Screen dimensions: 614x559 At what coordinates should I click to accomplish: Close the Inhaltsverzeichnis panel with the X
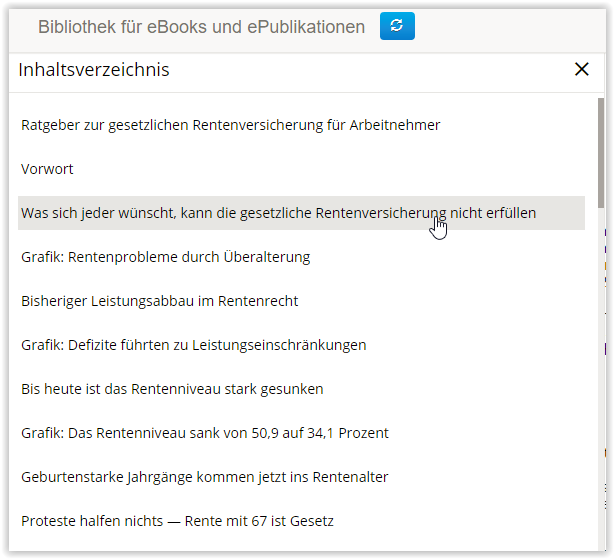coord(581,69)
